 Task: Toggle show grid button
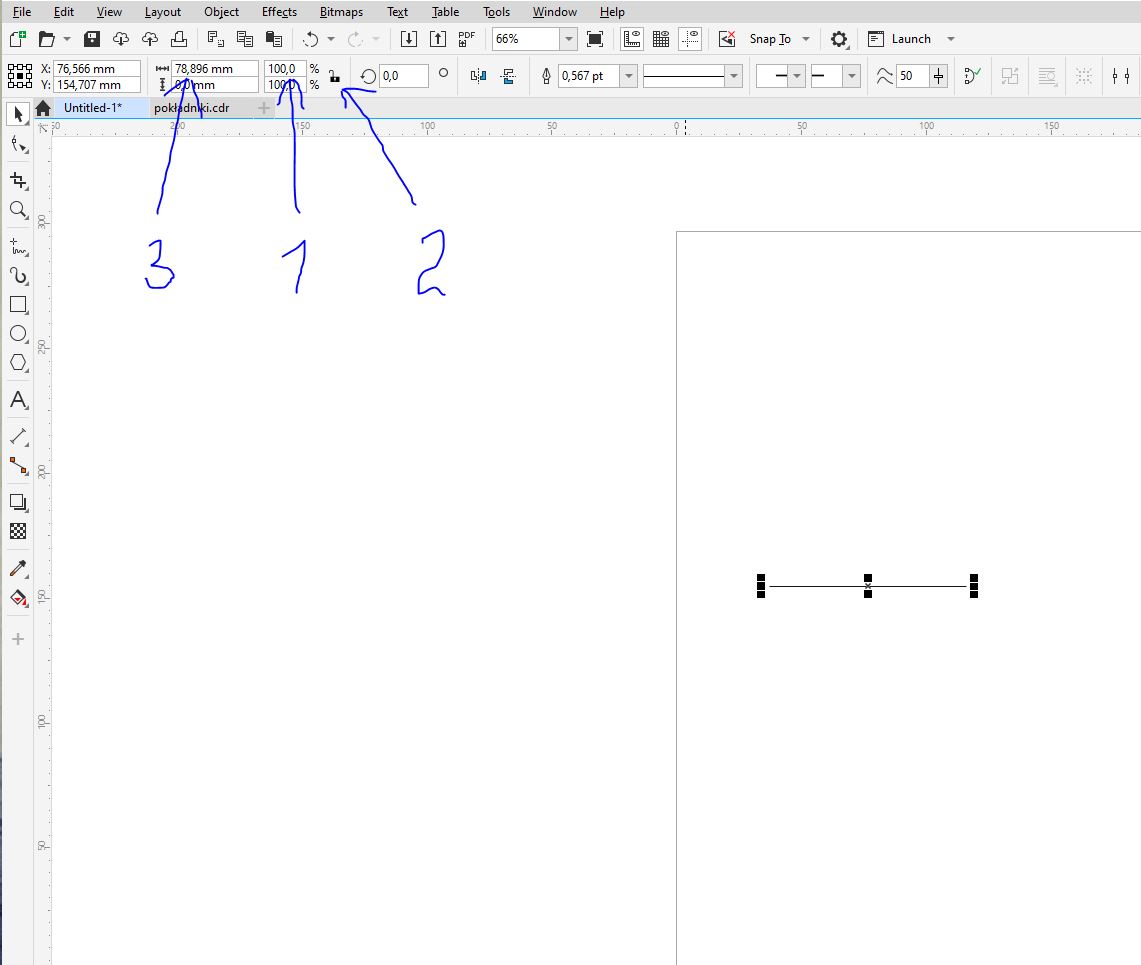(661, 39)
